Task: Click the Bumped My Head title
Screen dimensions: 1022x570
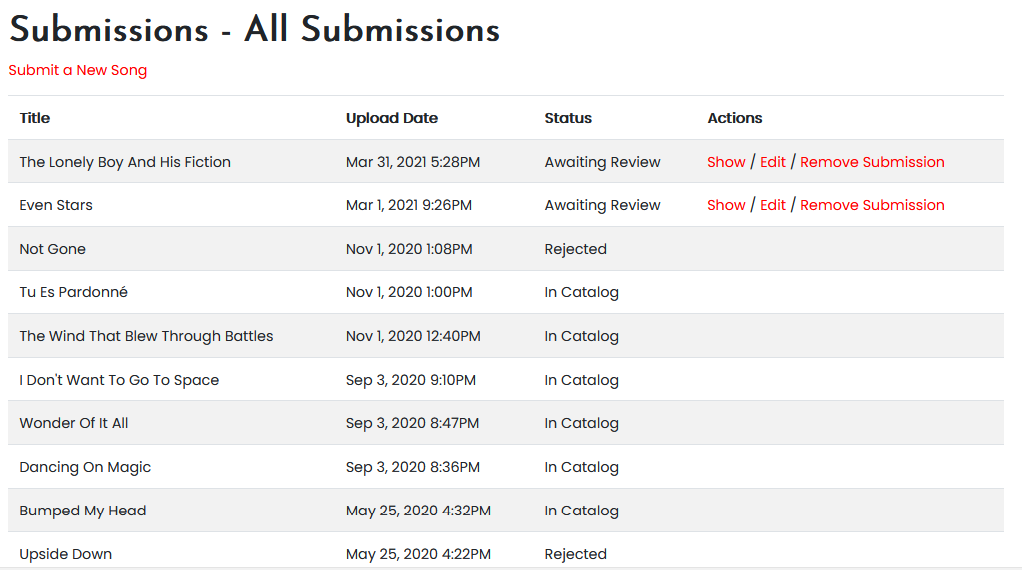Action: tap(83, 511)
